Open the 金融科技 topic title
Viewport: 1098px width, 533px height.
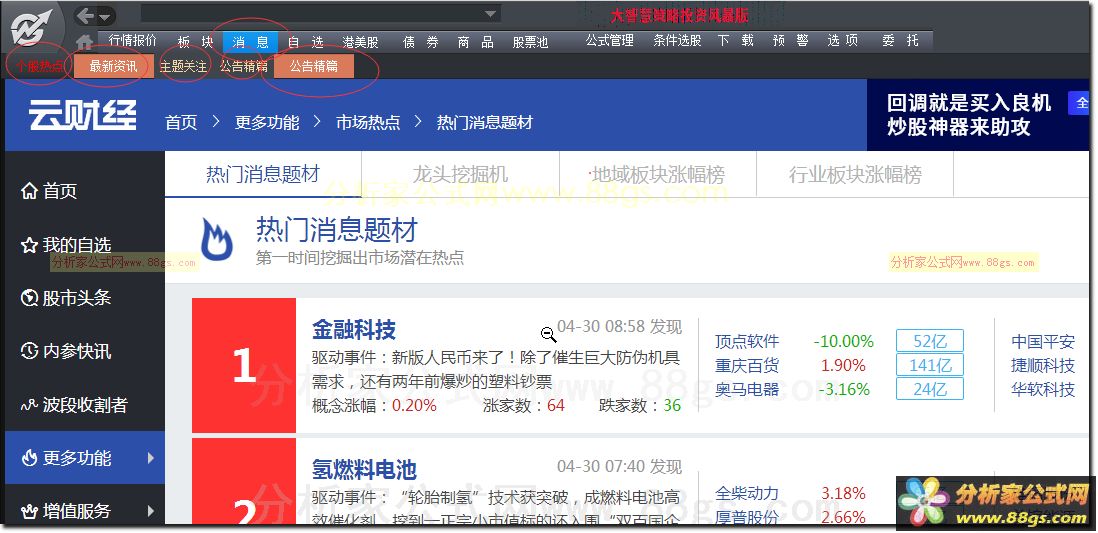pyautogui.click(x=354, y=329)
